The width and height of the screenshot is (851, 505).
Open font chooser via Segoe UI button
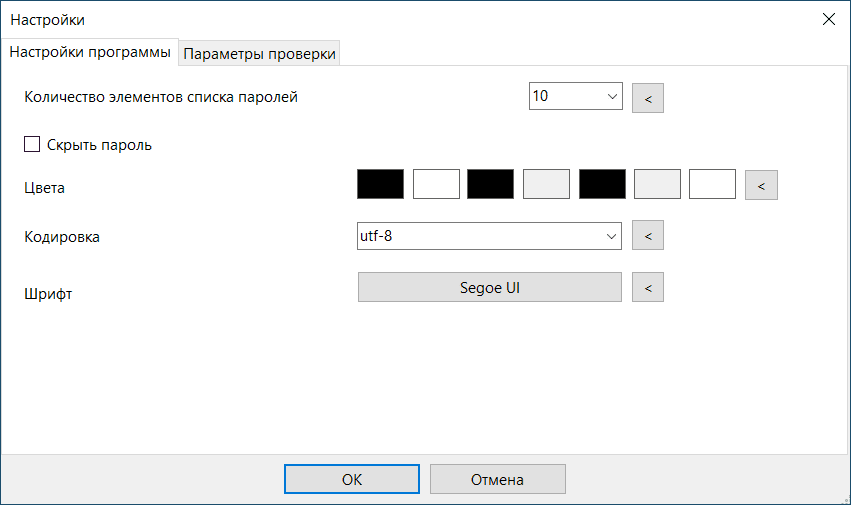pyautogui.click(x=489, y=288)
